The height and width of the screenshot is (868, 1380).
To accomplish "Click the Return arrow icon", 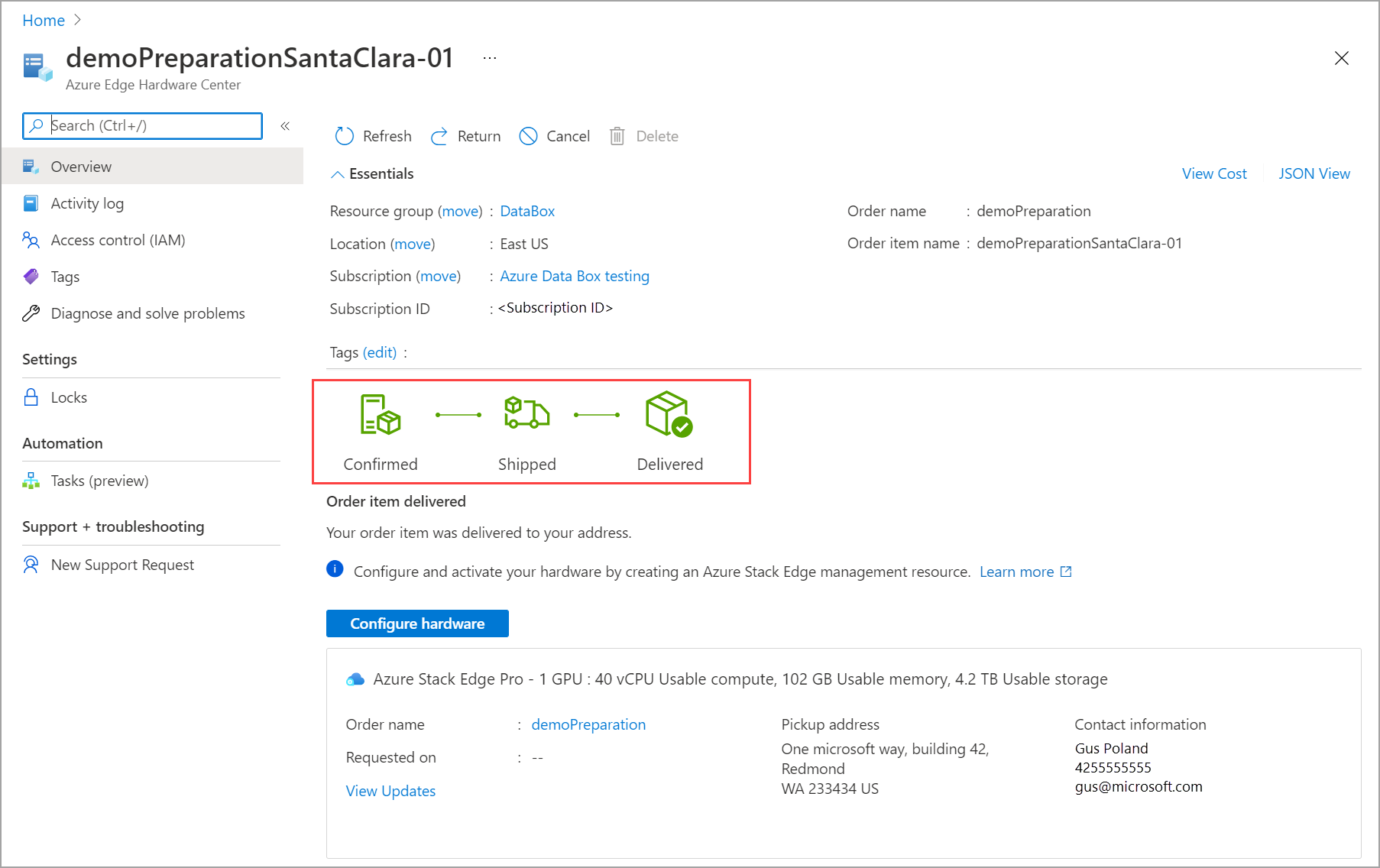I will click(439, 136).
